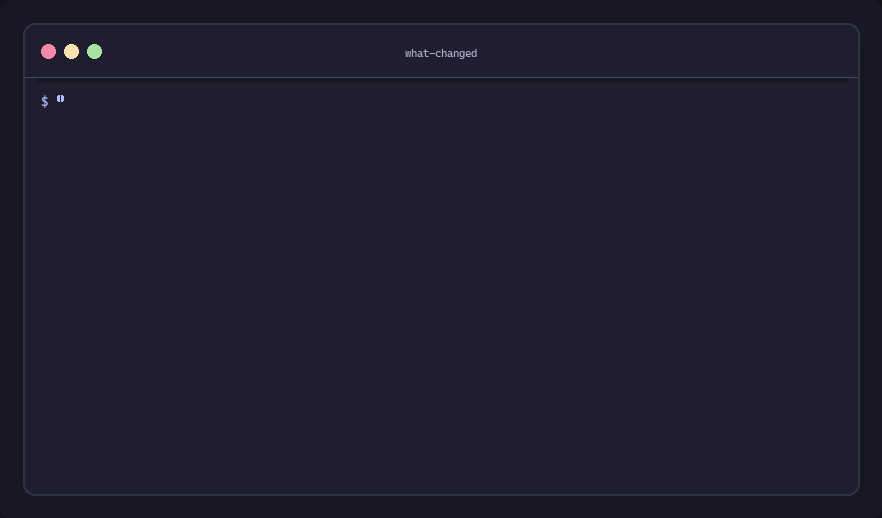Viewport: 882px width, 518px height.
Task: Click the divider line below the title bar
Action: 442,78
